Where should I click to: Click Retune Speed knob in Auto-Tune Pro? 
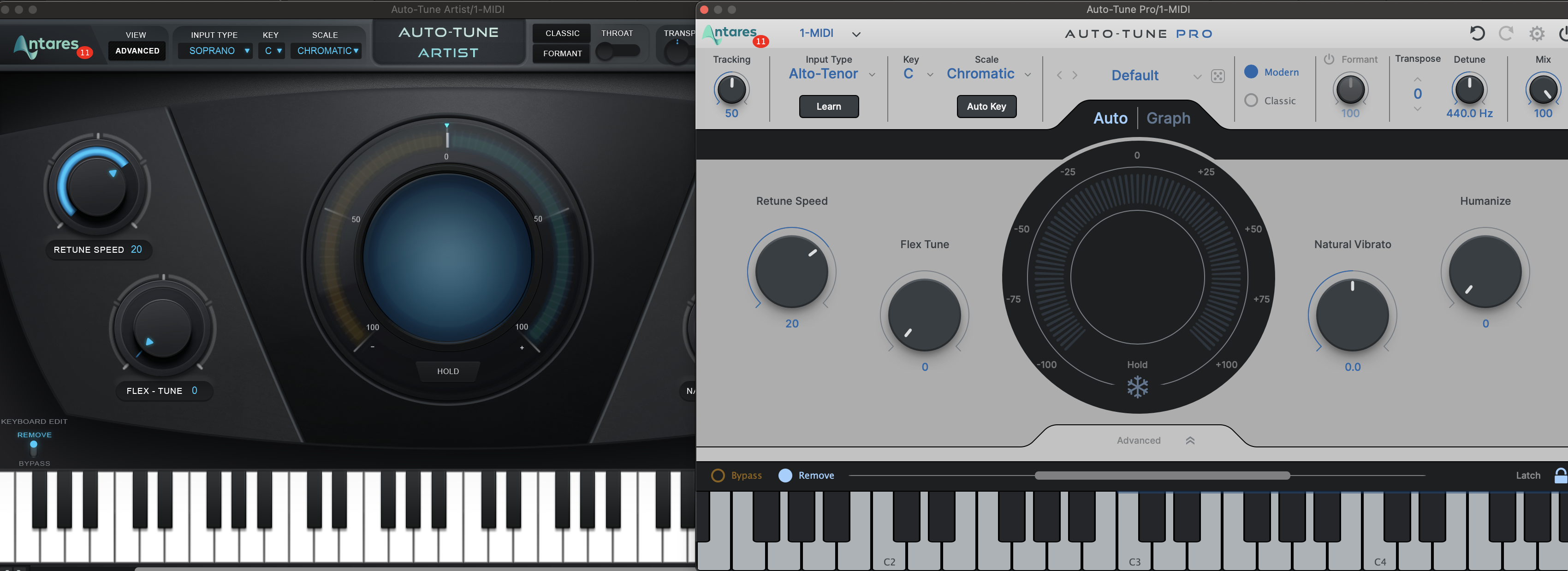(791, 272)
